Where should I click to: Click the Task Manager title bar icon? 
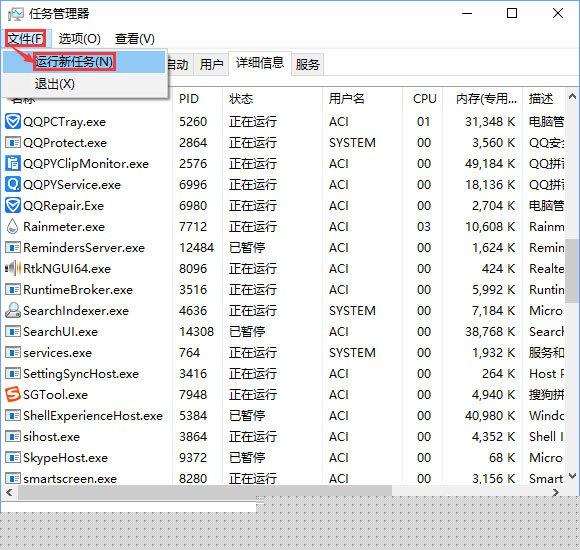[x=16, y=14]
